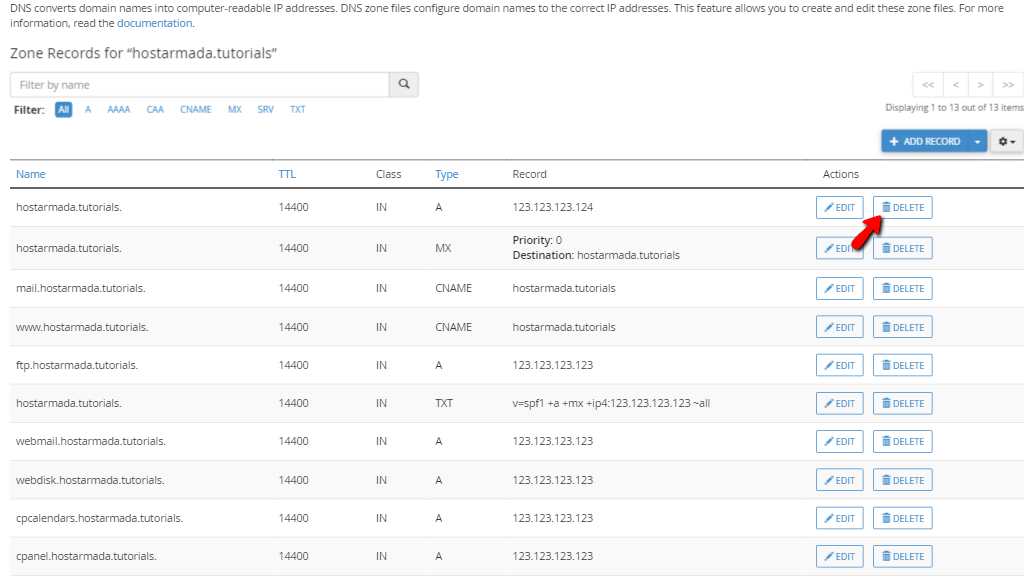The width and height of the screenshot is (1024, 576).
Task: Edit the ftp.hostarmada.tutorials record
Action: 839,365
